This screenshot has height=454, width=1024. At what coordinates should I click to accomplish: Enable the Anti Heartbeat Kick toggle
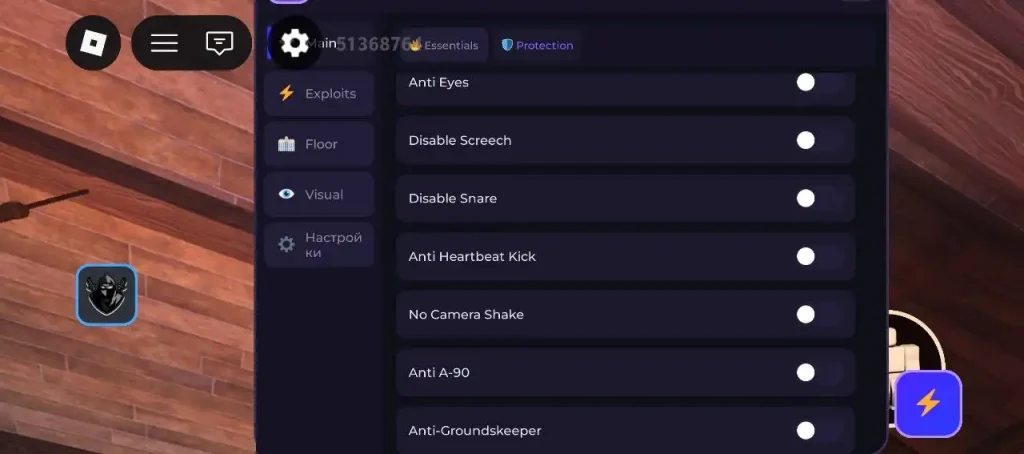820,257
